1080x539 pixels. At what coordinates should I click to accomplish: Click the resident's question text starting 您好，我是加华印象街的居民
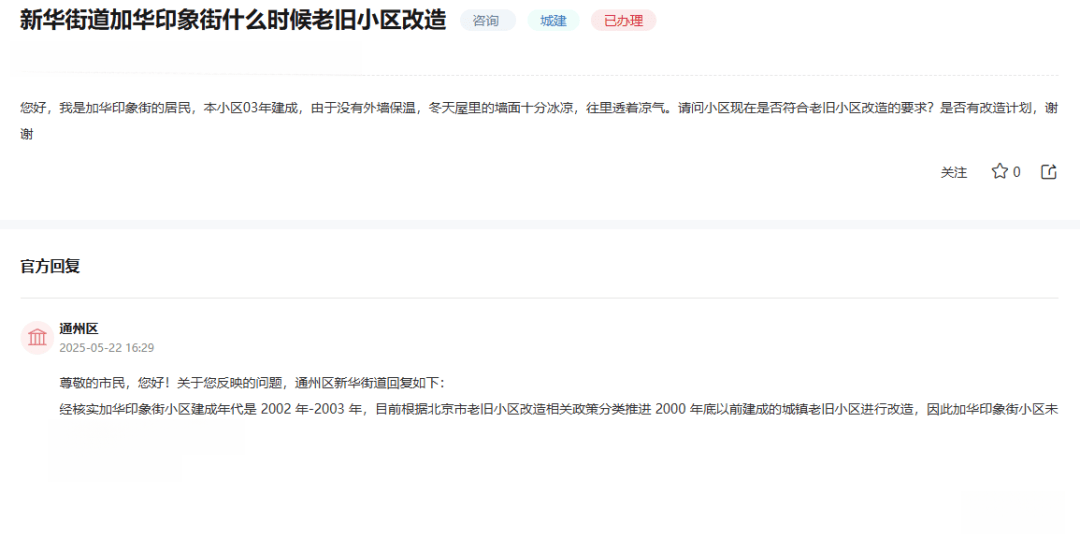[x=539, y=121]
